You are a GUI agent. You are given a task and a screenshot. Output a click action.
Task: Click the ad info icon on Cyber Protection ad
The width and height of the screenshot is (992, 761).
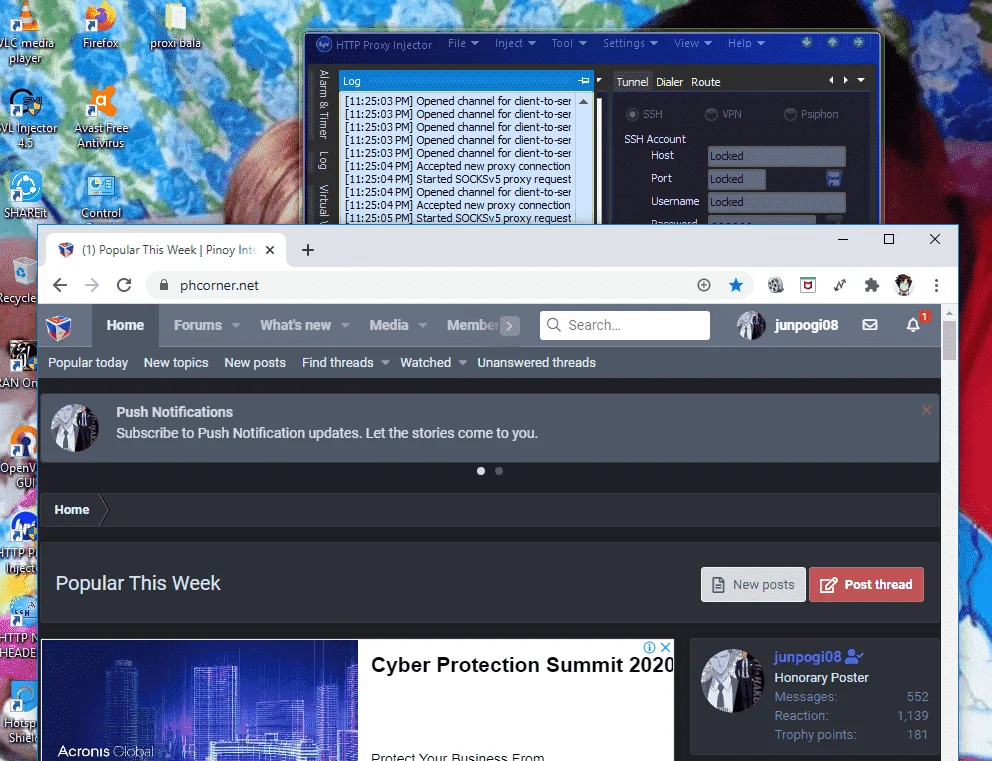(649, 647)
